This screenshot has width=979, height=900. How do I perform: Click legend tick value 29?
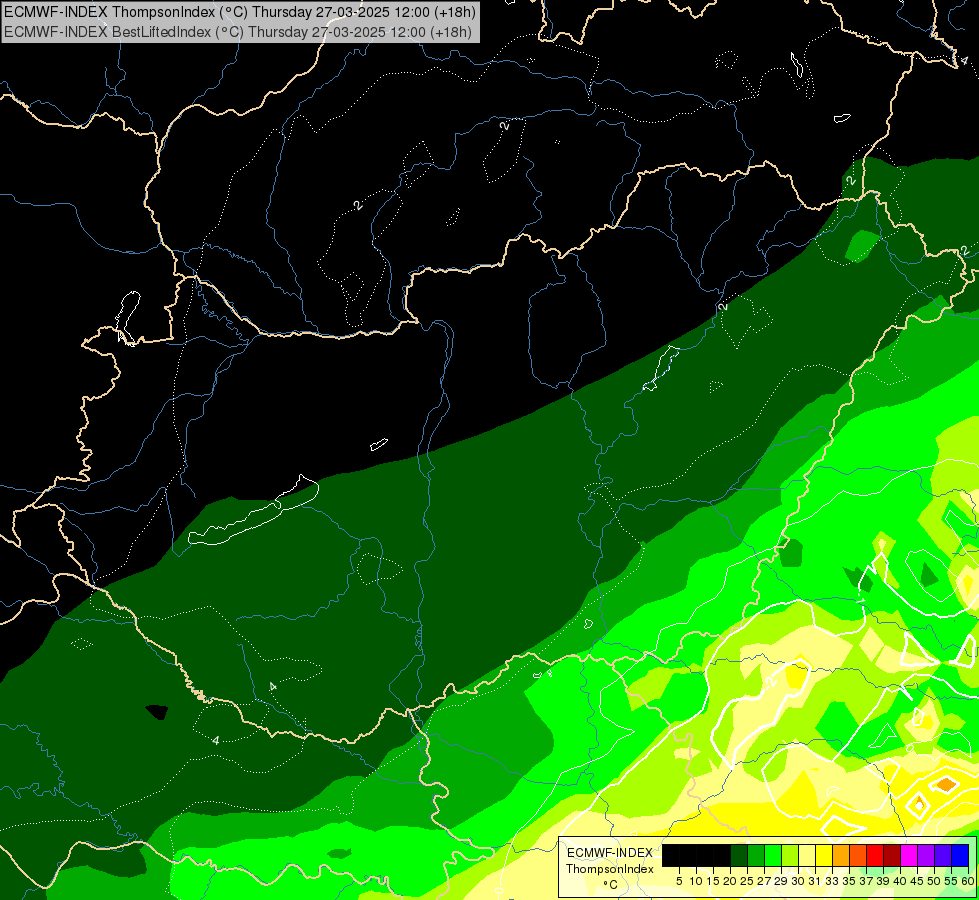(x=782, y=881)
